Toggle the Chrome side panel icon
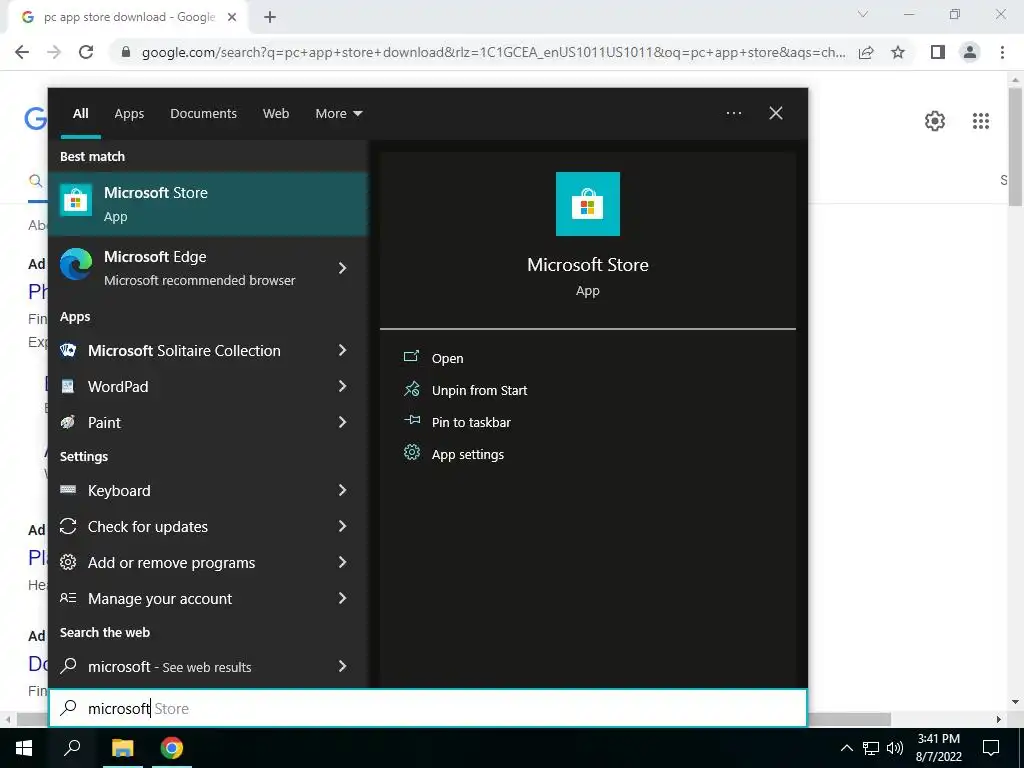 tap(938, 52)
